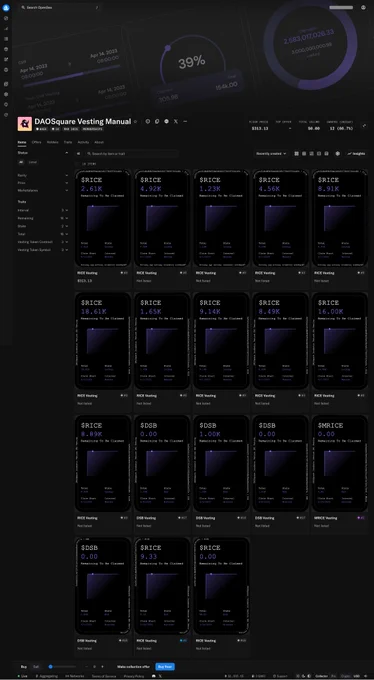This screenshot has width=374, height=680.
Task: Filter status by All
Action: pyautogui.click(x=21, y=162)
